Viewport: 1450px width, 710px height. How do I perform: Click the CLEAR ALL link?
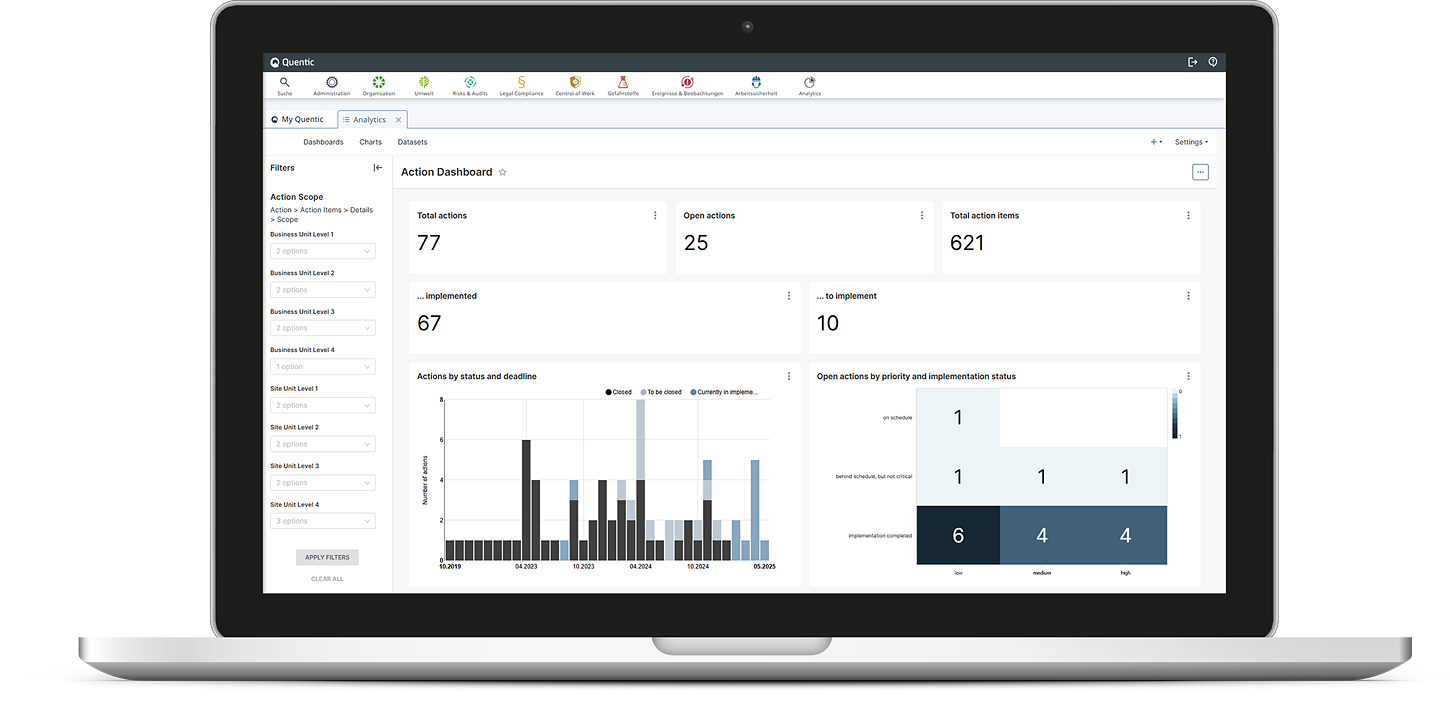327,579
